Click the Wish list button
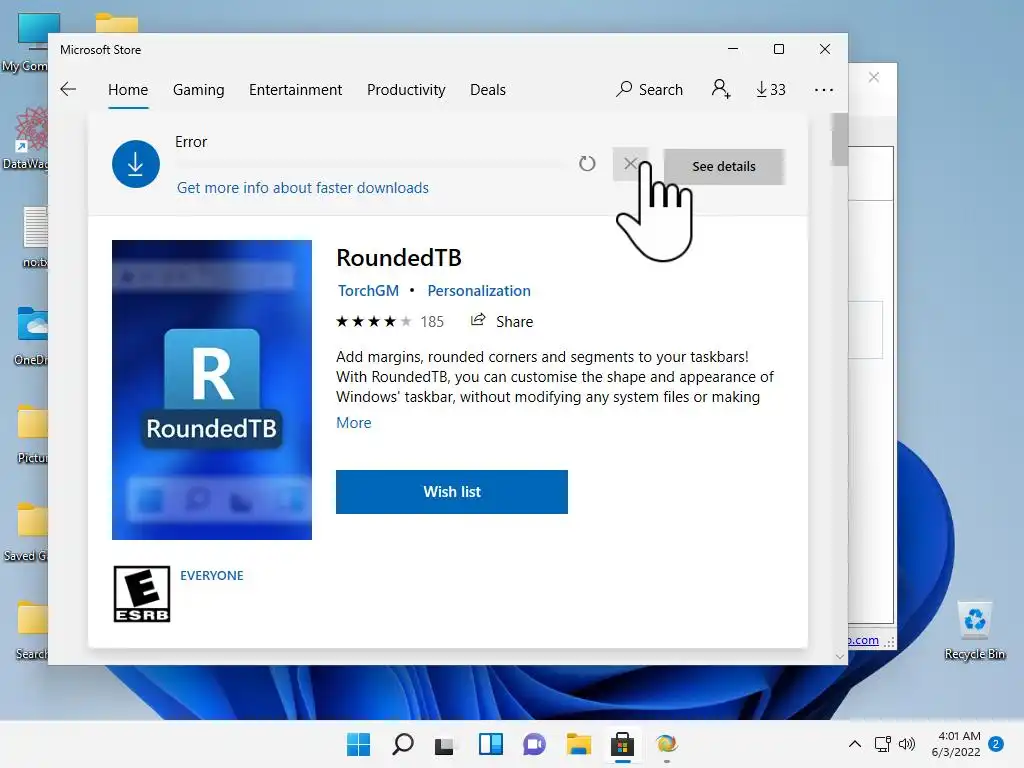This screenshot has height=768, width=1024. point(452,492)
